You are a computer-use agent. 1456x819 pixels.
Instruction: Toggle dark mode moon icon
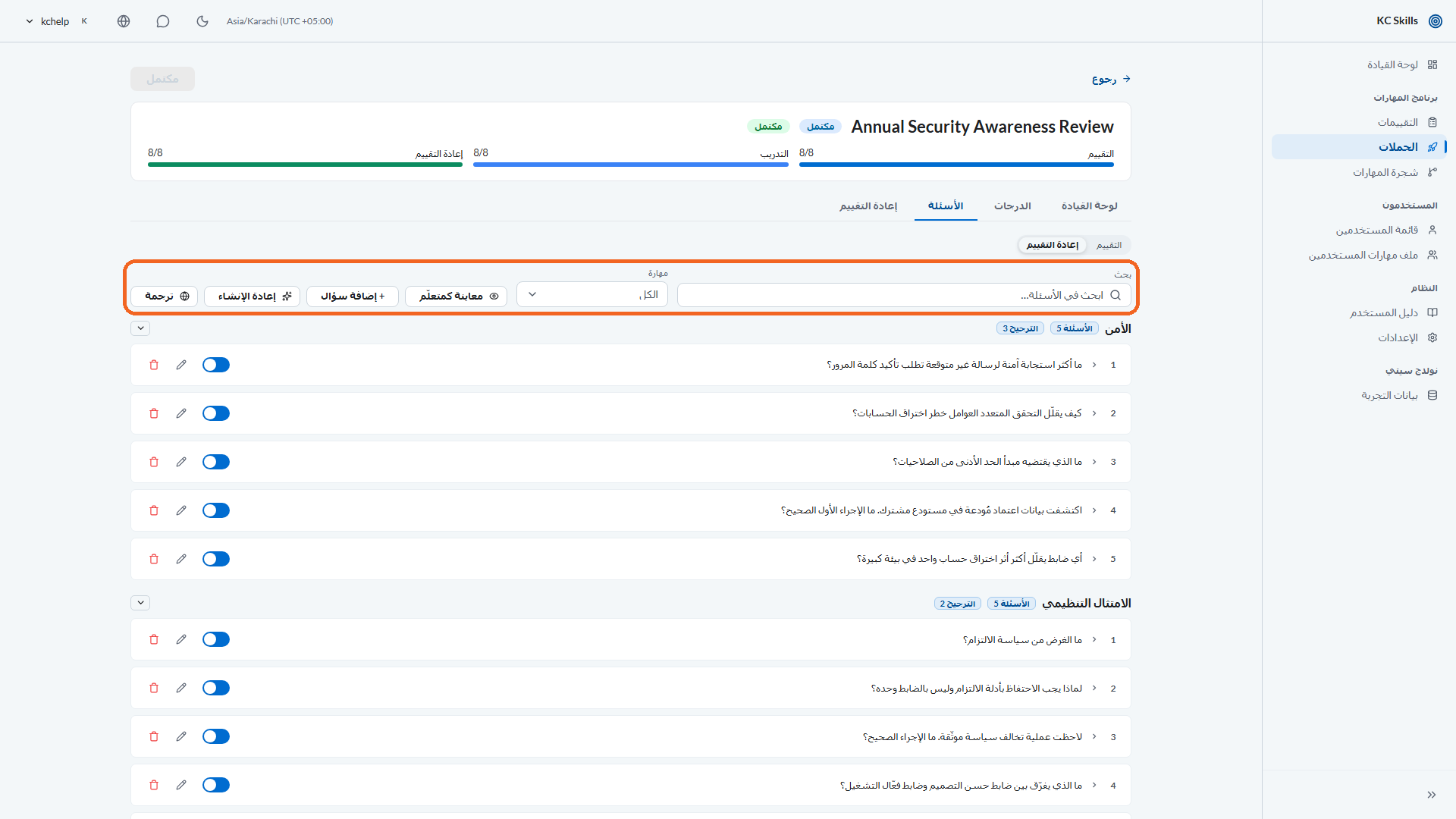202,21
